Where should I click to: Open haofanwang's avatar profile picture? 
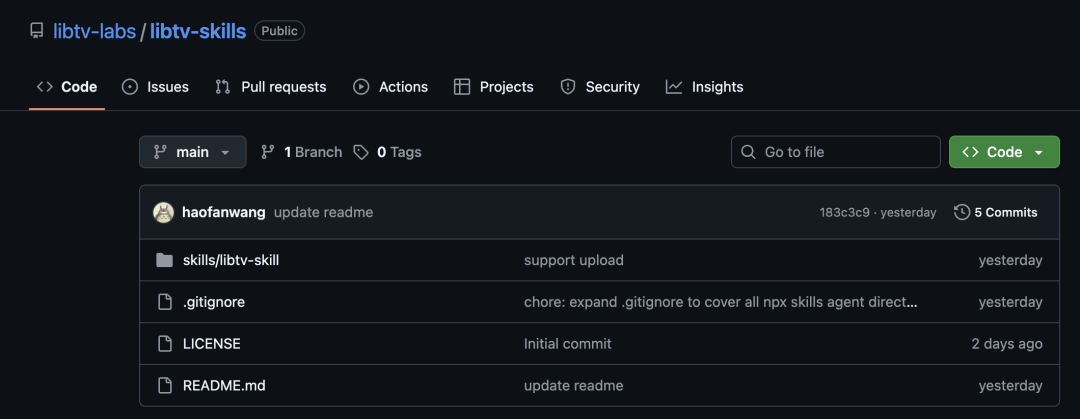coord(163,212)
